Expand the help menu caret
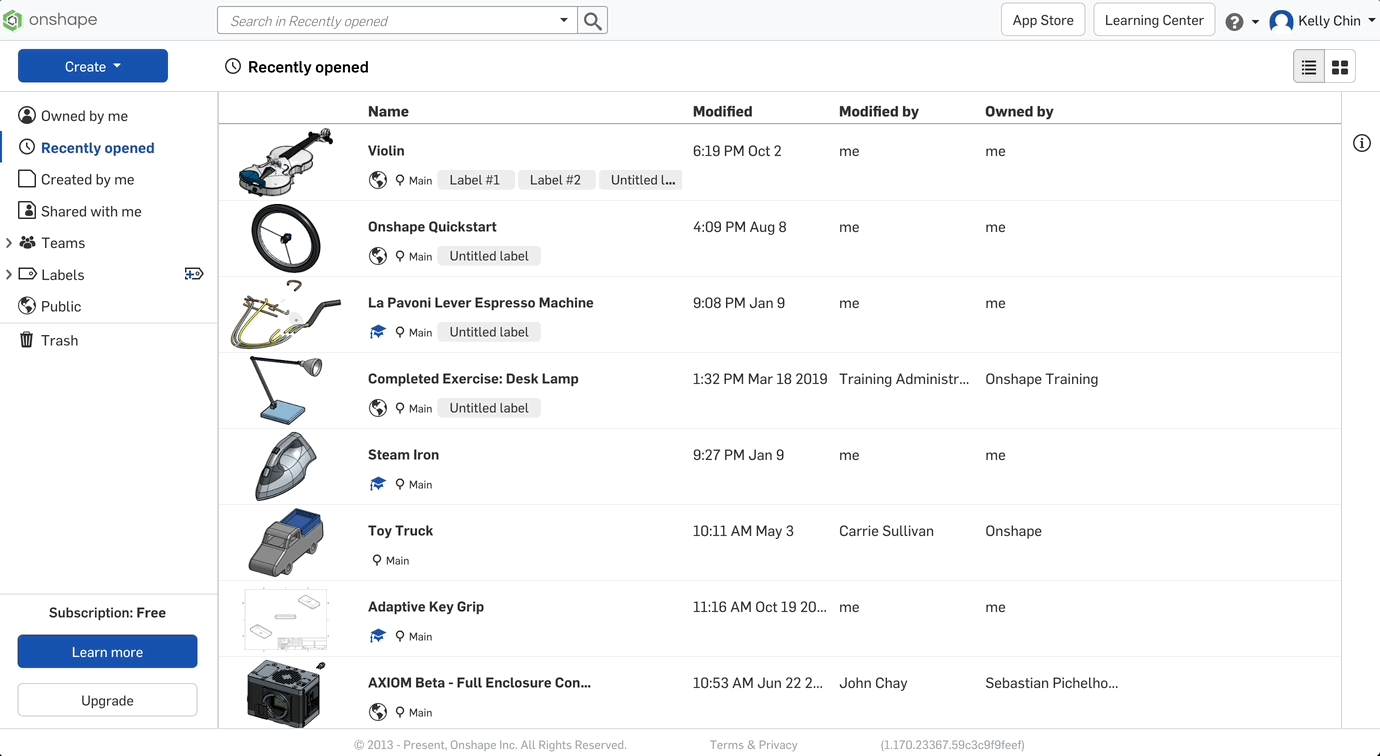Viewport: 1380px width, 756px height. tap(1255, 22)
